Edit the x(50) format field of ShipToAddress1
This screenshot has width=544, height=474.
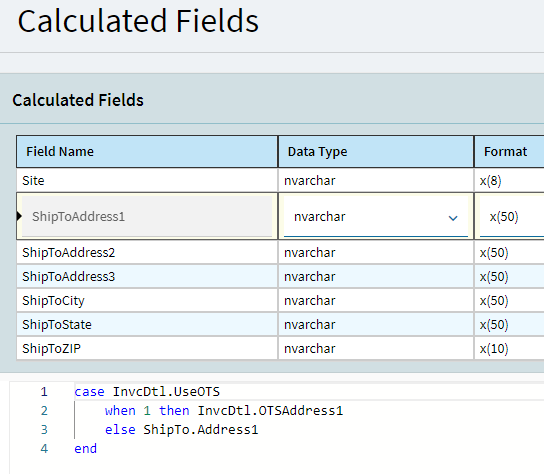point(512,217)
